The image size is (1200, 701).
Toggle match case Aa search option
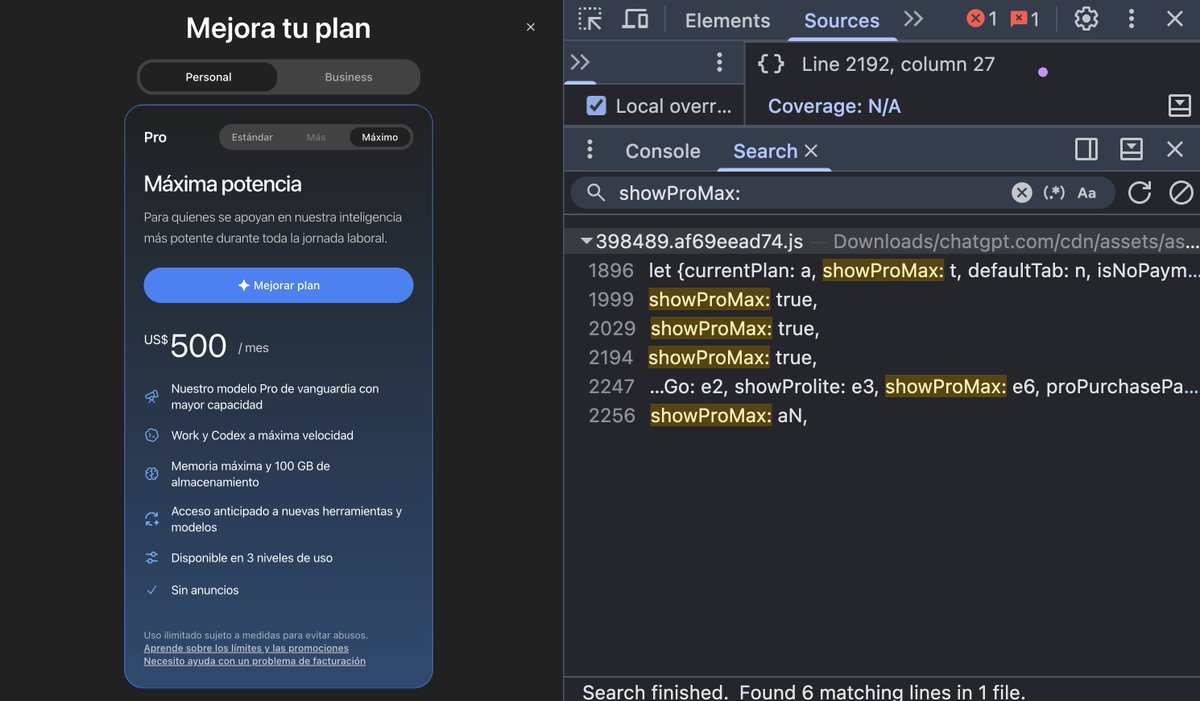(x=1087, y=193)
